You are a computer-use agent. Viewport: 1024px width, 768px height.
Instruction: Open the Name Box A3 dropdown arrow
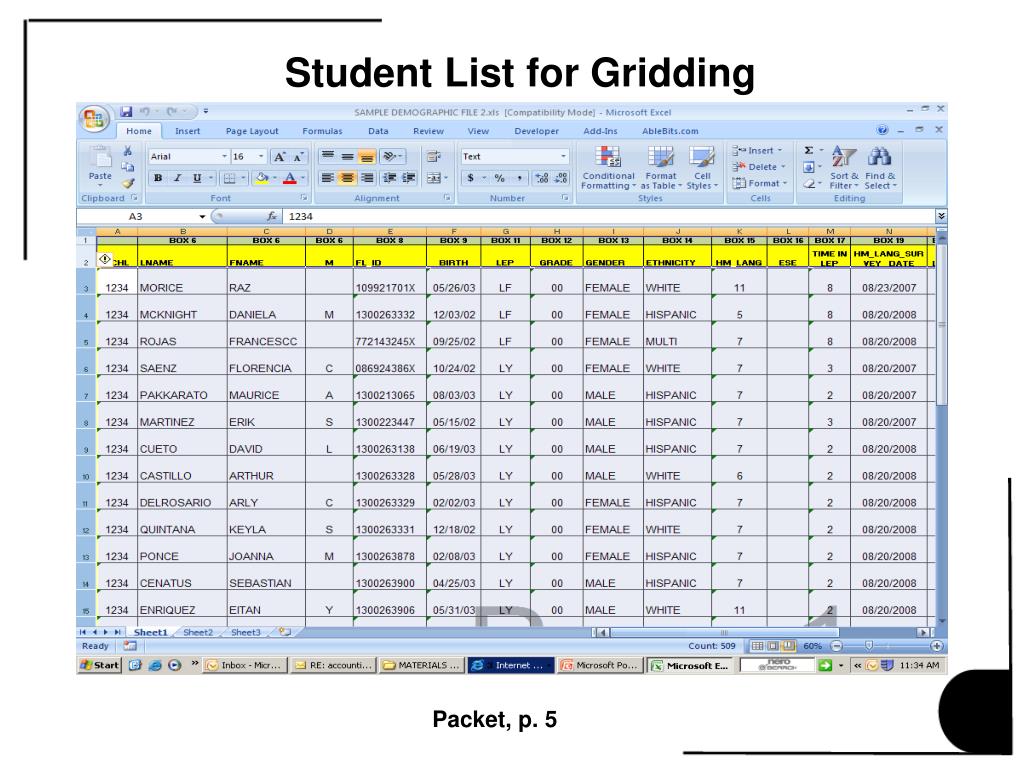pos(202,216)
